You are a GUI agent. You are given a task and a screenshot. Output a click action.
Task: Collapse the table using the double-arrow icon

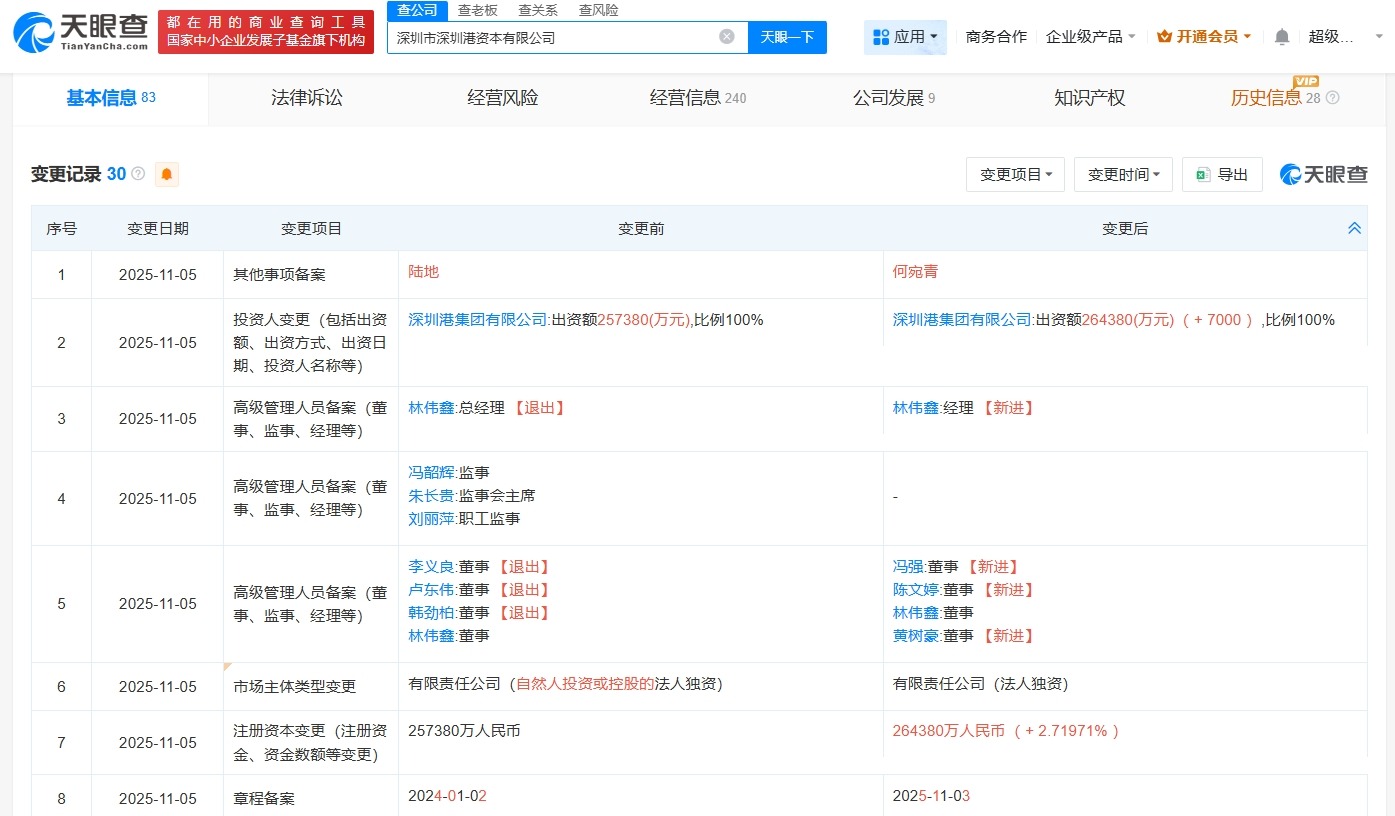(1354, 228)
